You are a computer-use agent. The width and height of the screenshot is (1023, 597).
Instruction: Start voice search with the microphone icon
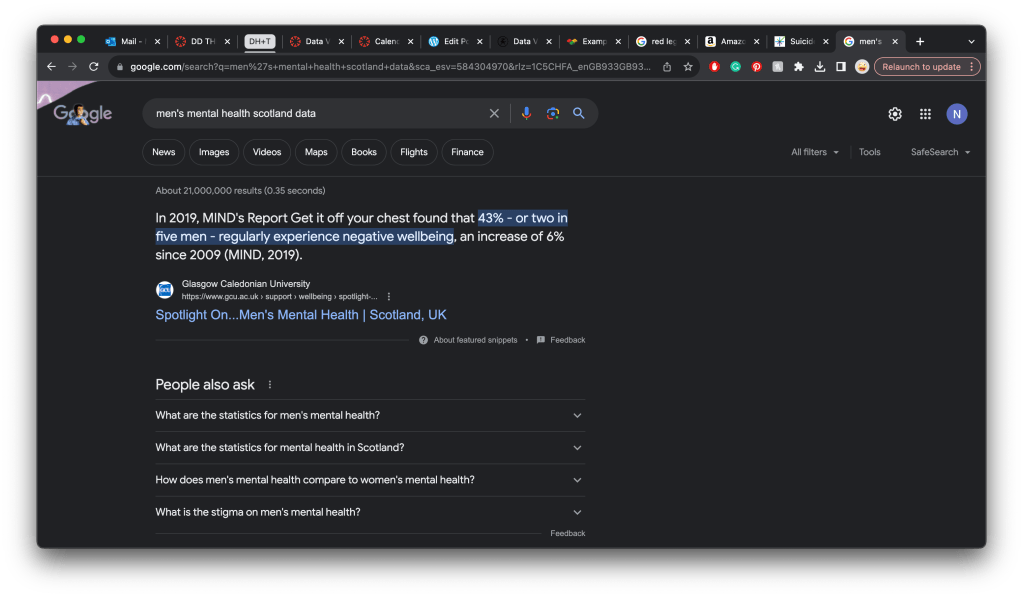(526, 114)
